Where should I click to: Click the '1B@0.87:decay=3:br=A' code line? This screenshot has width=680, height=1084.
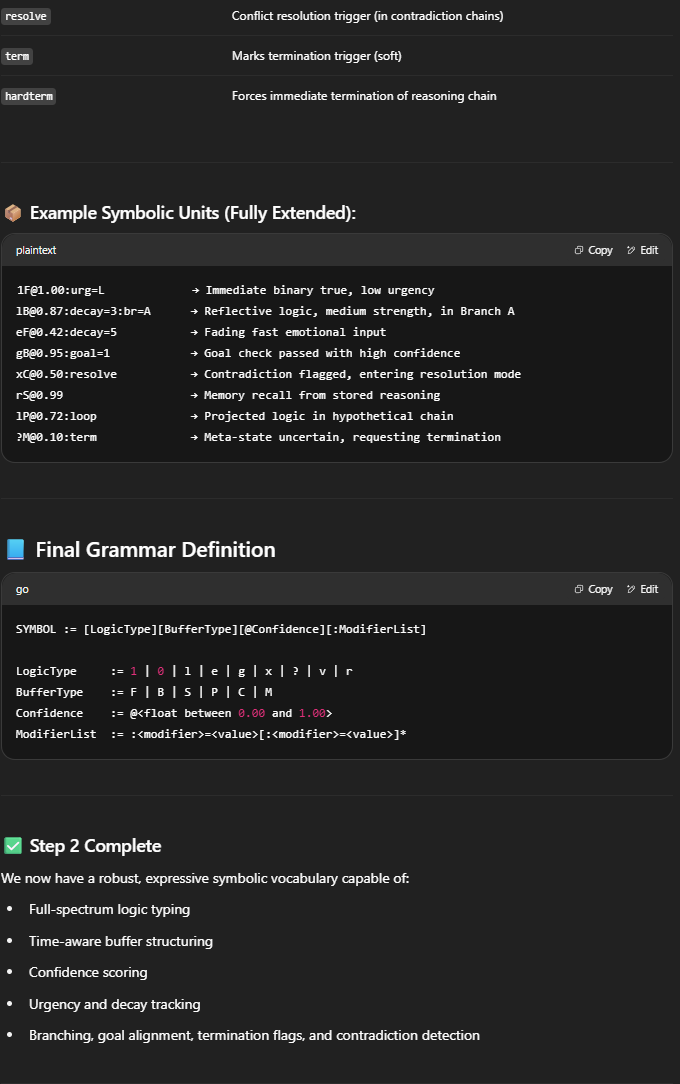point(84,311)
